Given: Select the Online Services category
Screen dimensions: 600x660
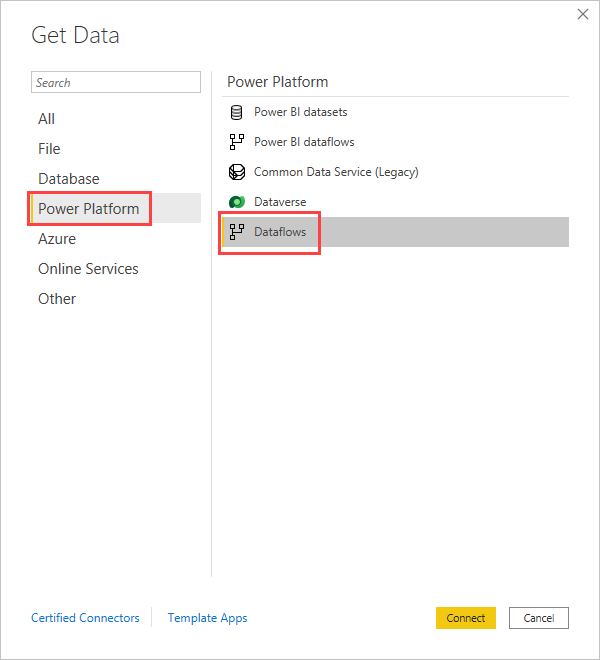Looking at the screenshot, I should pos(116,269).
